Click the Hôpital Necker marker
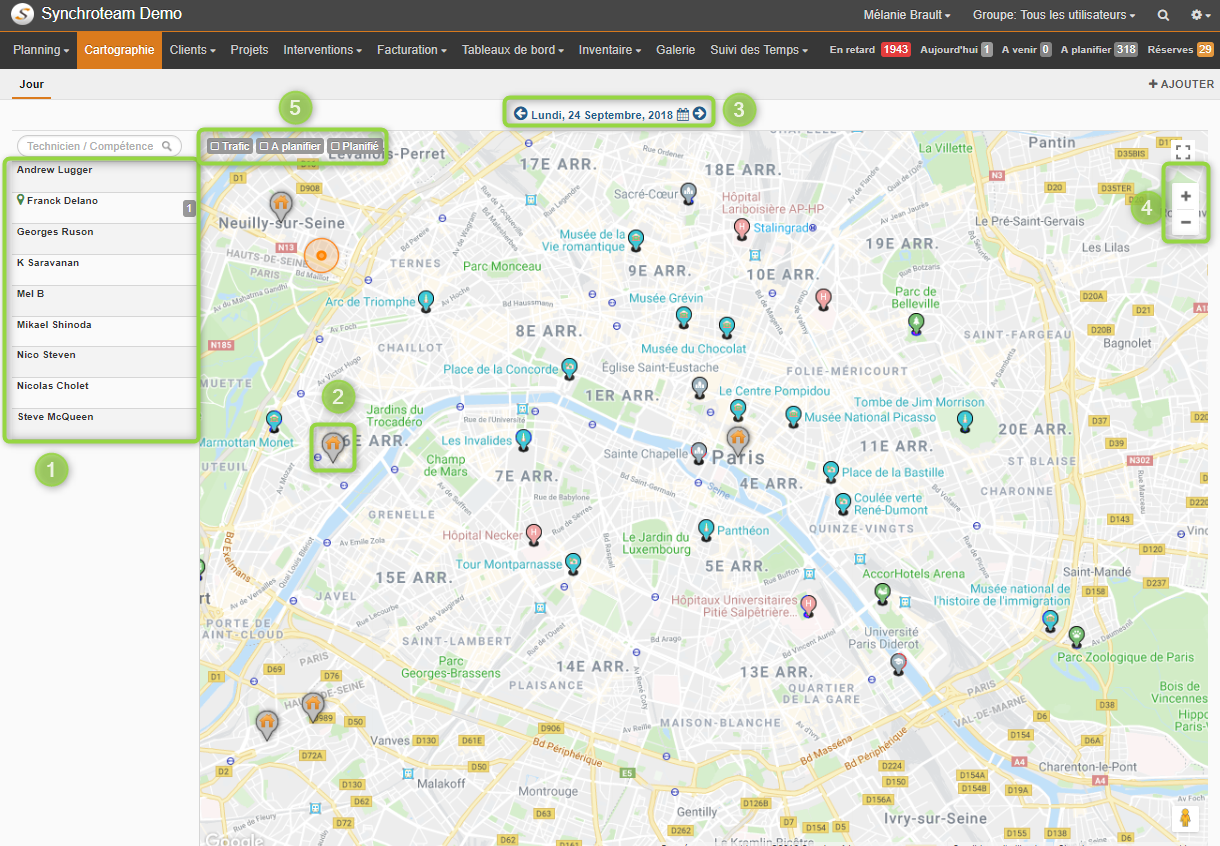The height and width of the screenshot is (846, 1220). 534,535
